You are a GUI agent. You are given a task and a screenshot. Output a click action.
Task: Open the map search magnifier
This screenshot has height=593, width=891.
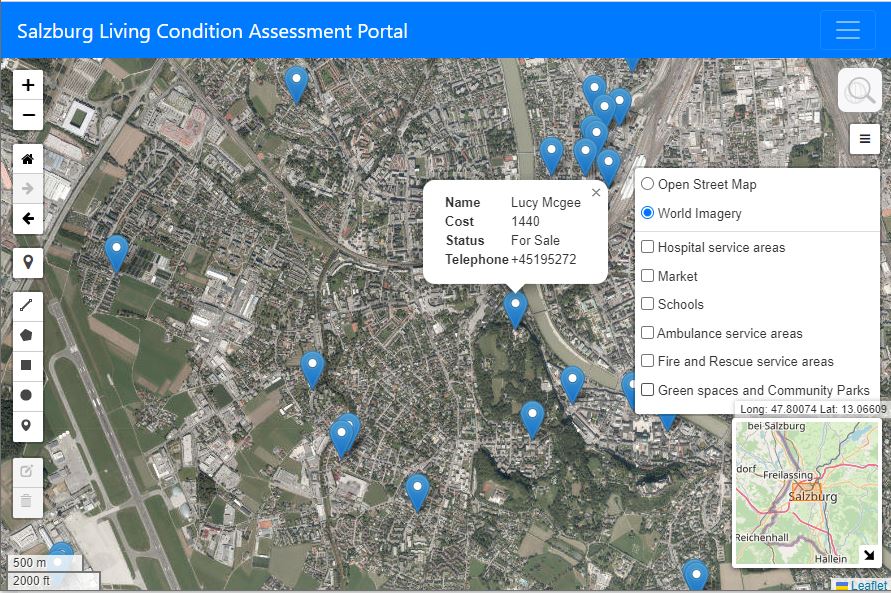pos(859,91)
